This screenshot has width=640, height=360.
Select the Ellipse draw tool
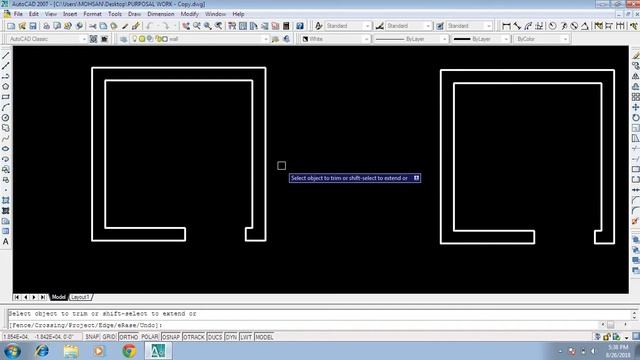[x=6, y=149]
